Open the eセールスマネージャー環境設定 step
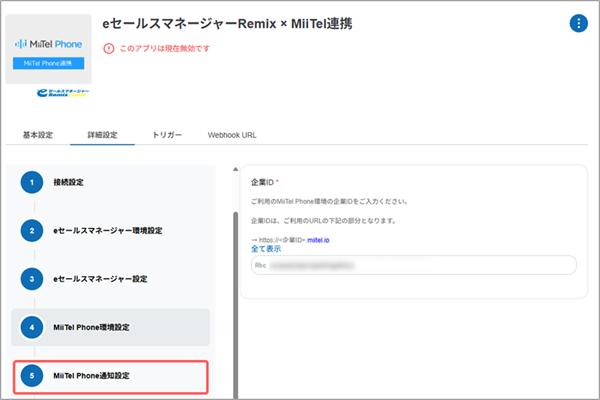600x400 pixels. (x=107, y=230)
